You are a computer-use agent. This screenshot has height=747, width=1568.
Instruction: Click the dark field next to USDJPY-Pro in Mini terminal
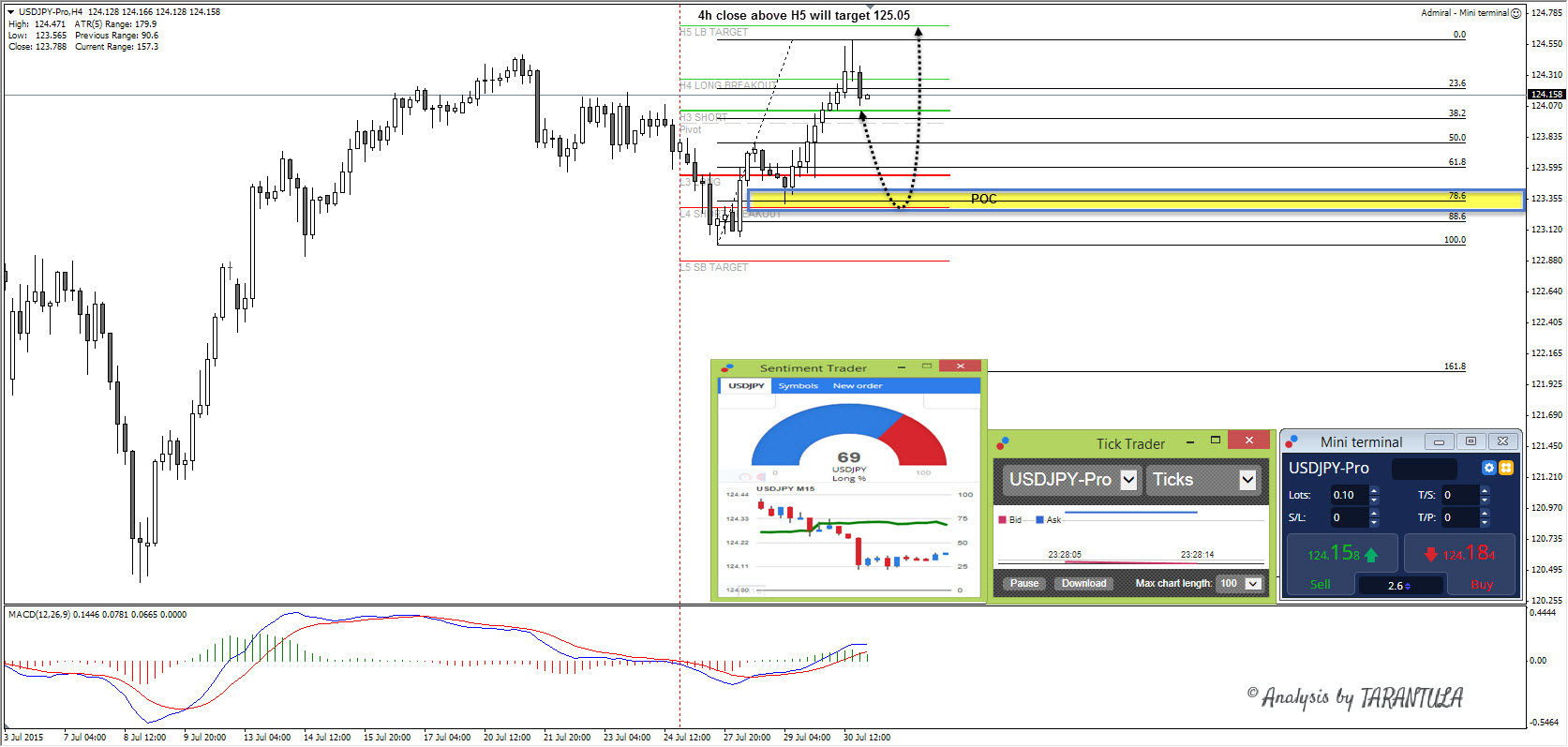(x=1425, y=469)
